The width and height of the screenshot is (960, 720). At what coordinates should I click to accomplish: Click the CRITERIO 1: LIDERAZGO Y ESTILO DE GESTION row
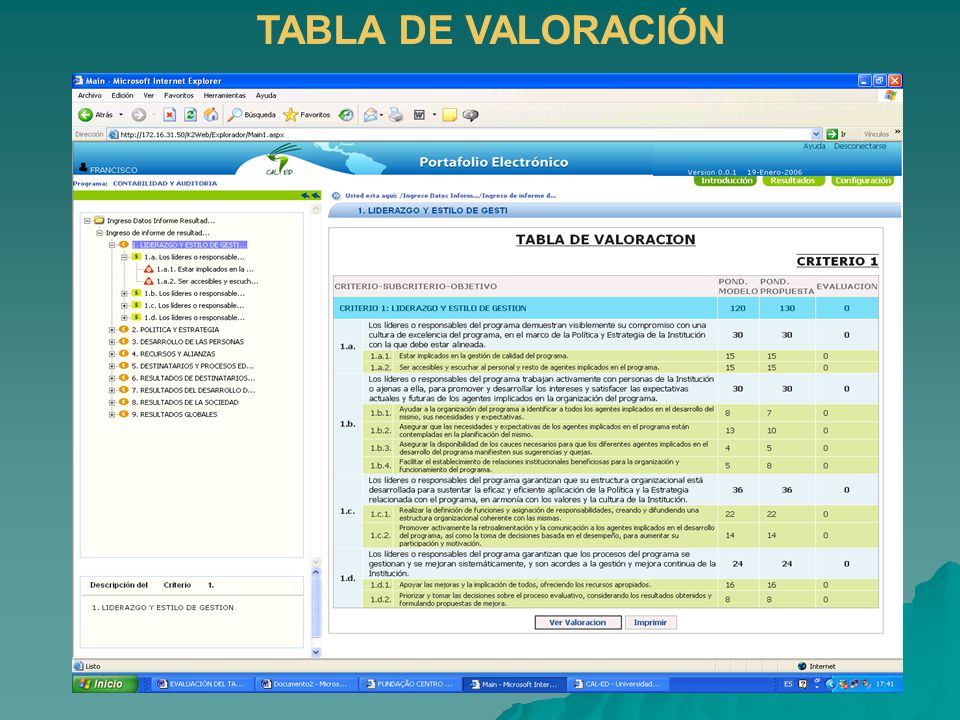[606, 308]
